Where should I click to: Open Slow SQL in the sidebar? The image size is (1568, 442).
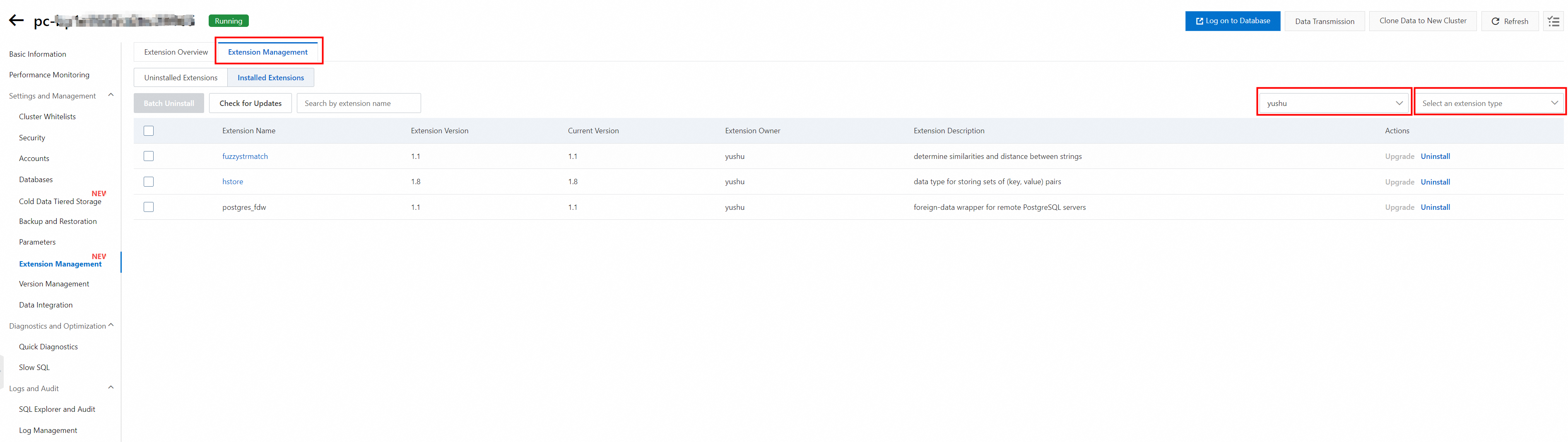pos(35,368)
